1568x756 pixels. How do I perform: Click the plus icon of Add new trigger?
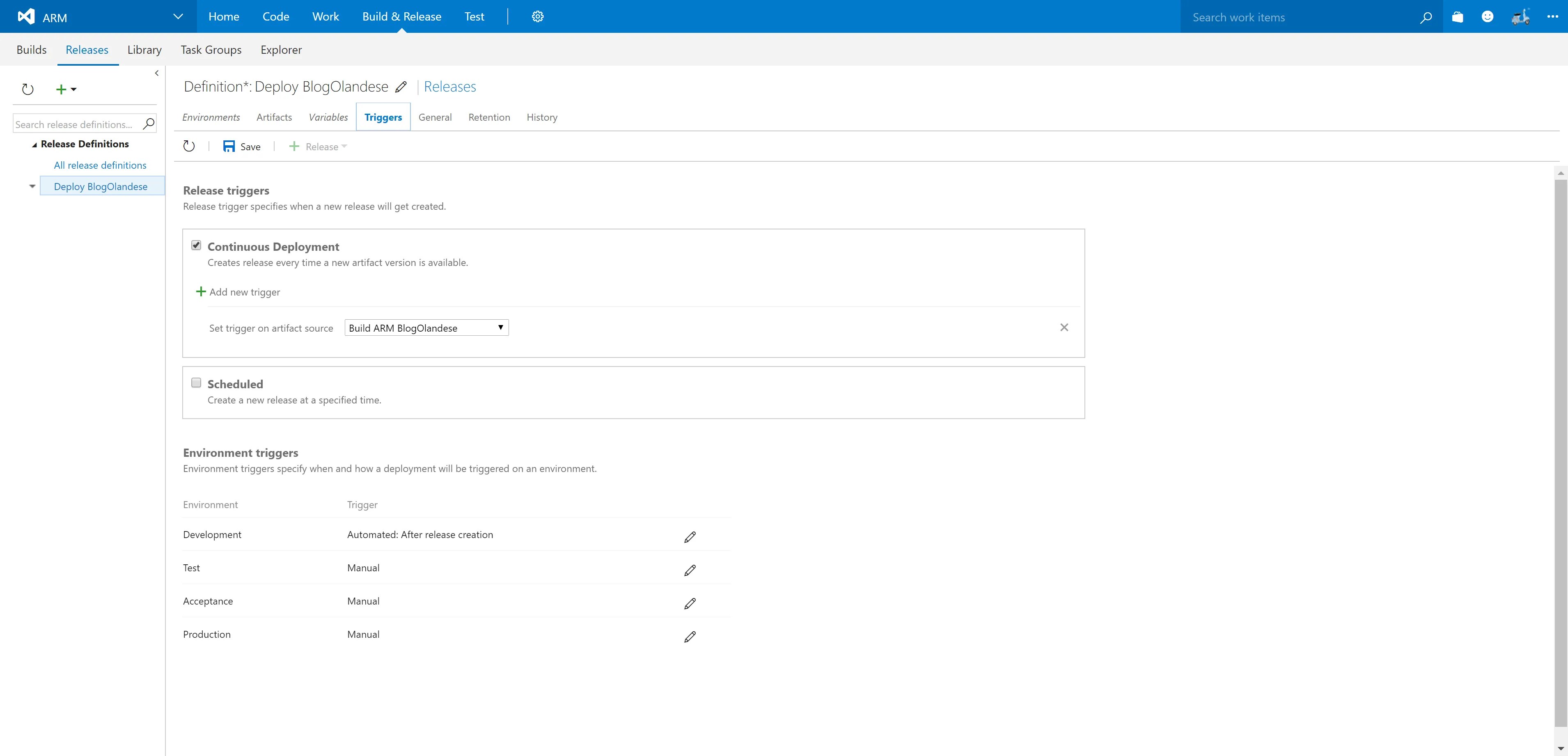(x=201, y=291)
